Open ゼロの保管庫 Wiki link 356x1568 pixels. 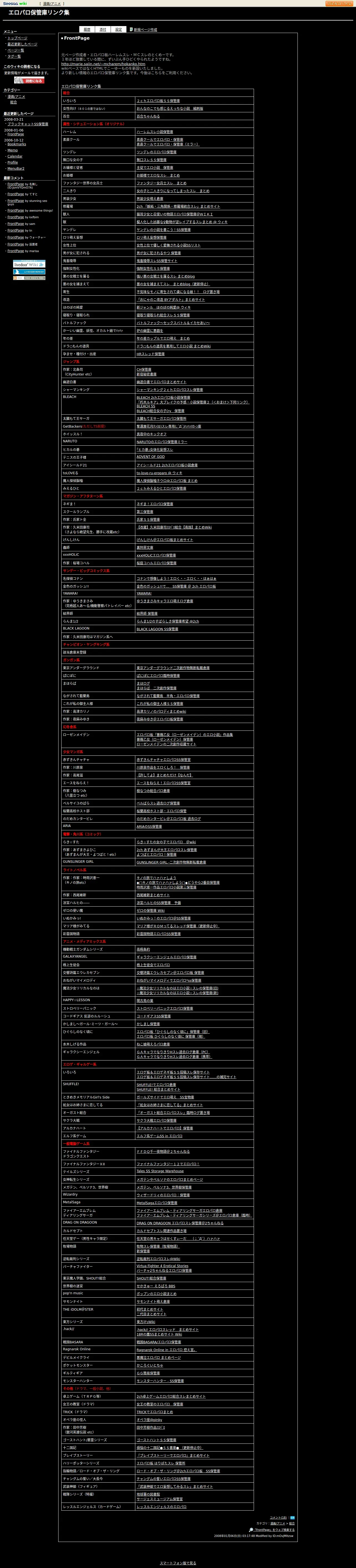coord(150,911)
